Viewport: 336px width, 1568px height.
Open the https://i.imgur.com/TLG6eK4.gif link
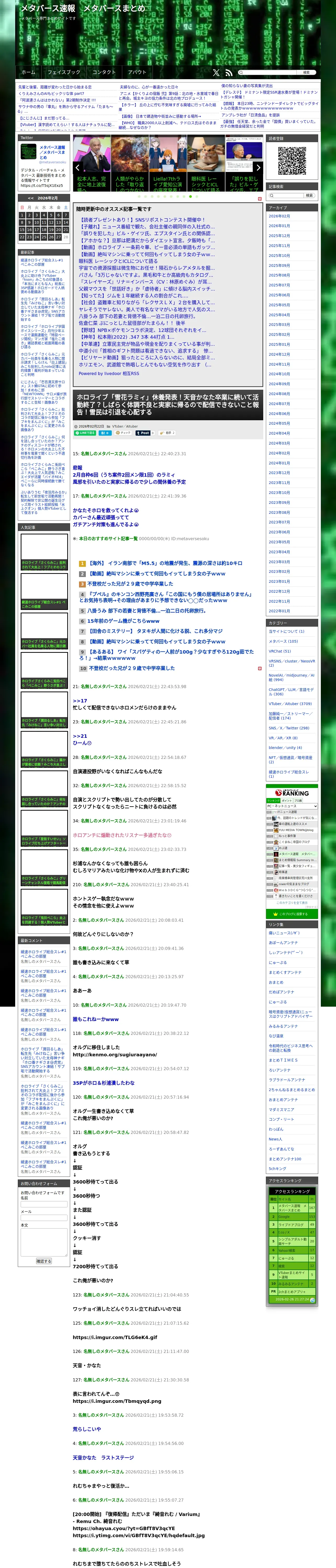click(x=115, y=1337)
